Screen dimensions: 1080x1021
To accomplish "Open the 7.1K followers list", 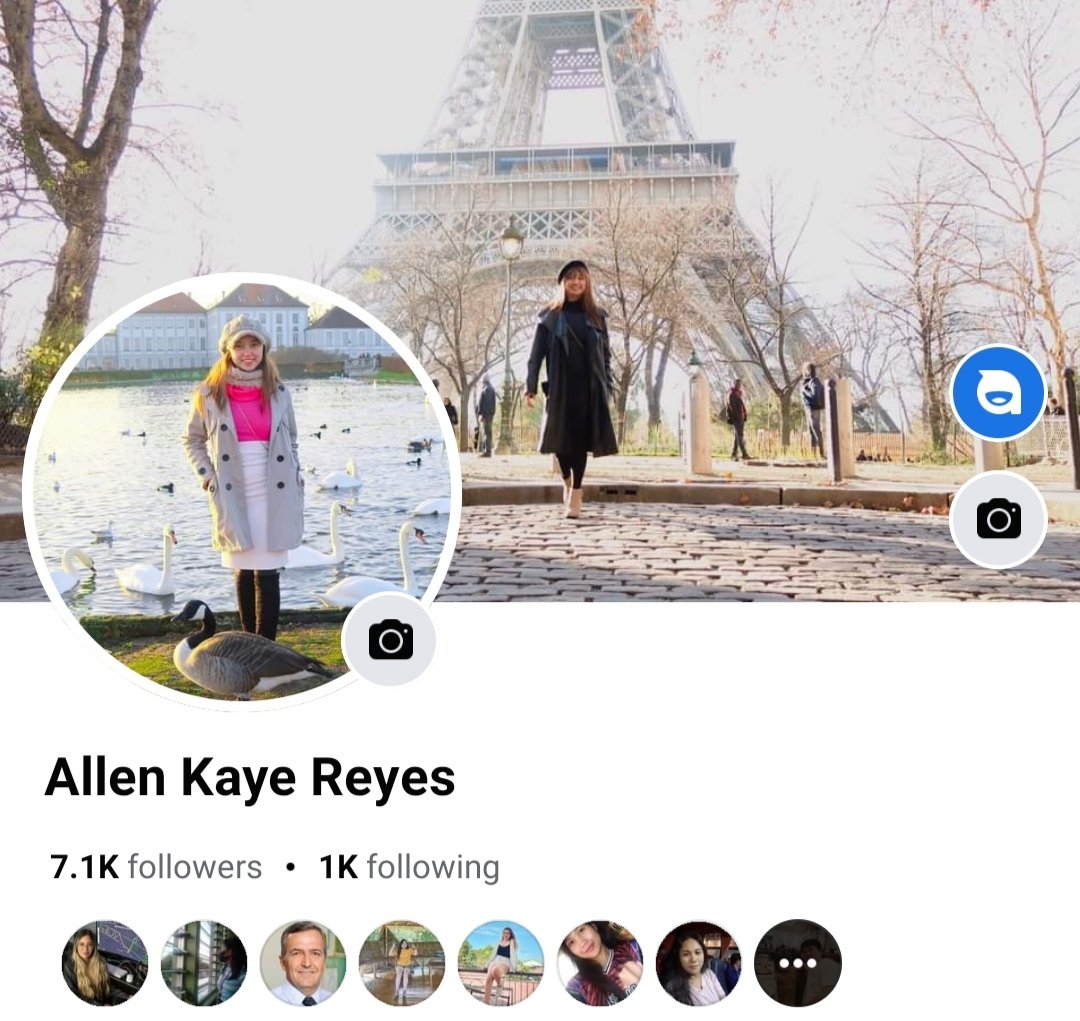I will click(x=156, y=867).
